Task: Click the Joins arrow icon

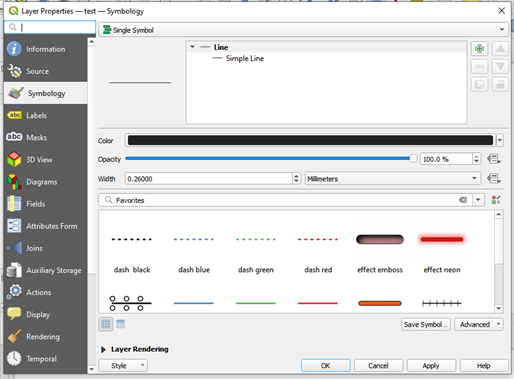Action: click(x=14, y=248)
